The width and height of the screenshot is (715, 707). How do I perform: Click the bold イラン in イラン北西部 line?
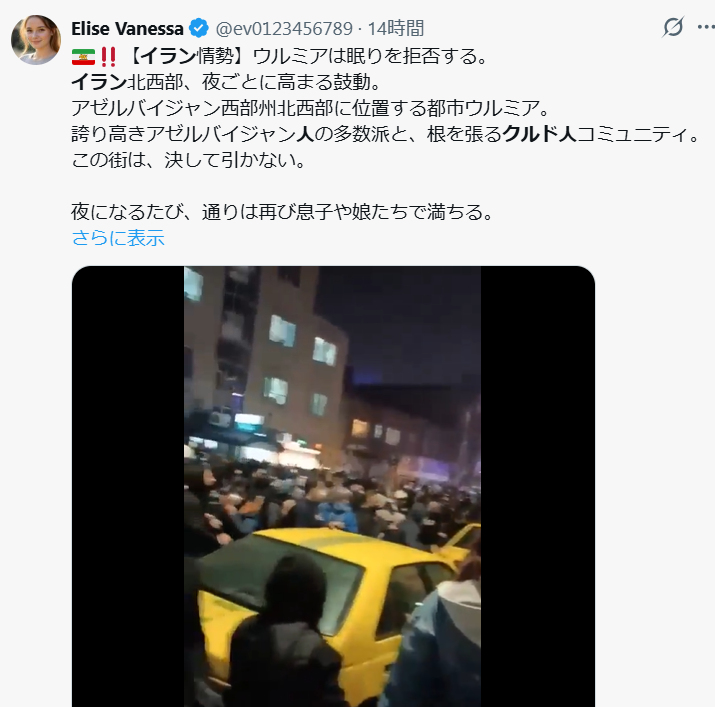click(99, 82)
